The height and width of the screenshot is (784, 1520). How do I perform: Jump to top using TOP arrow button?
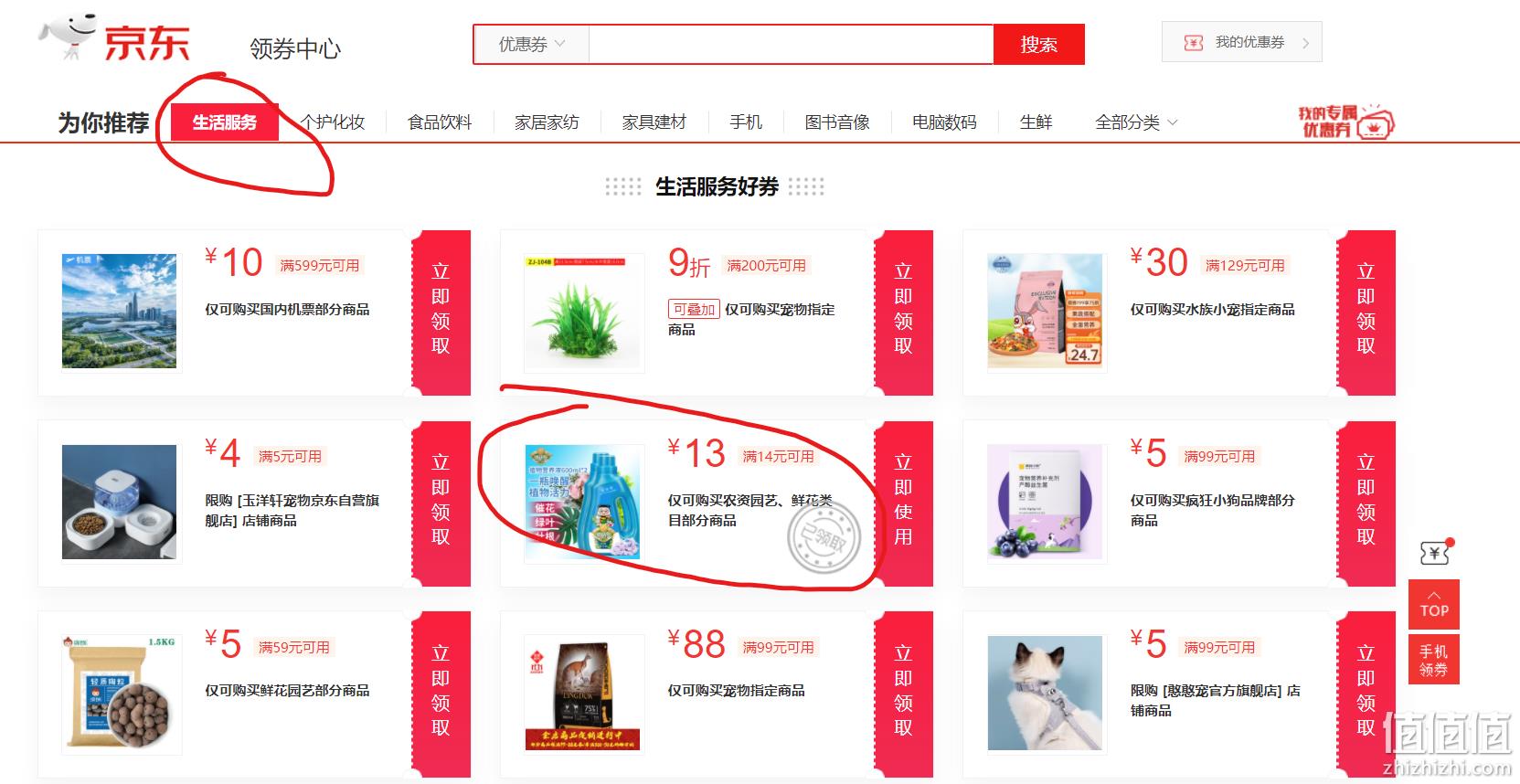(1433, 603)
